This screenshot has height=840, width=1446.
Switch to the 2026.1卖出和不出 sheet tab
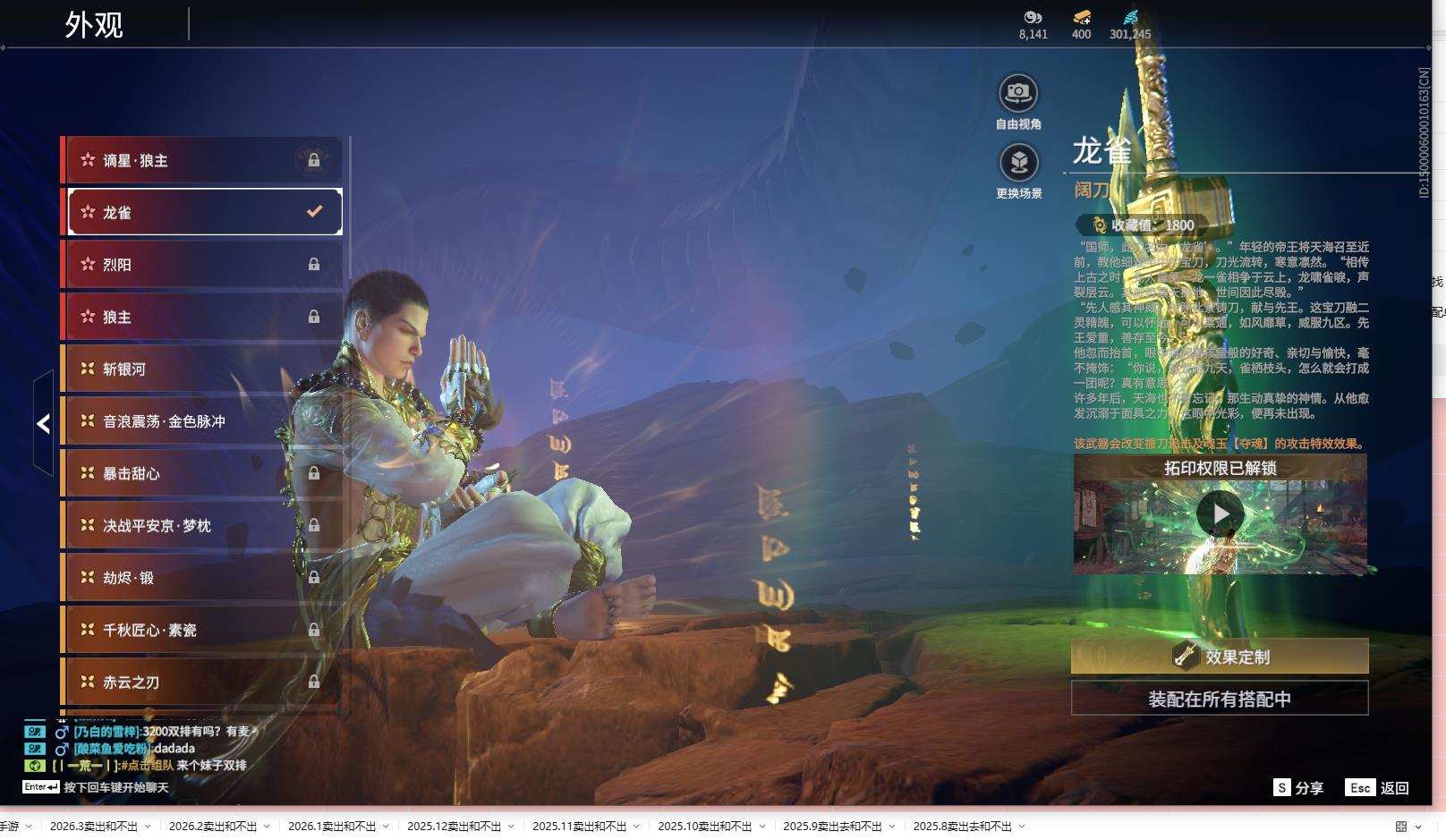(x=331, y=827)
